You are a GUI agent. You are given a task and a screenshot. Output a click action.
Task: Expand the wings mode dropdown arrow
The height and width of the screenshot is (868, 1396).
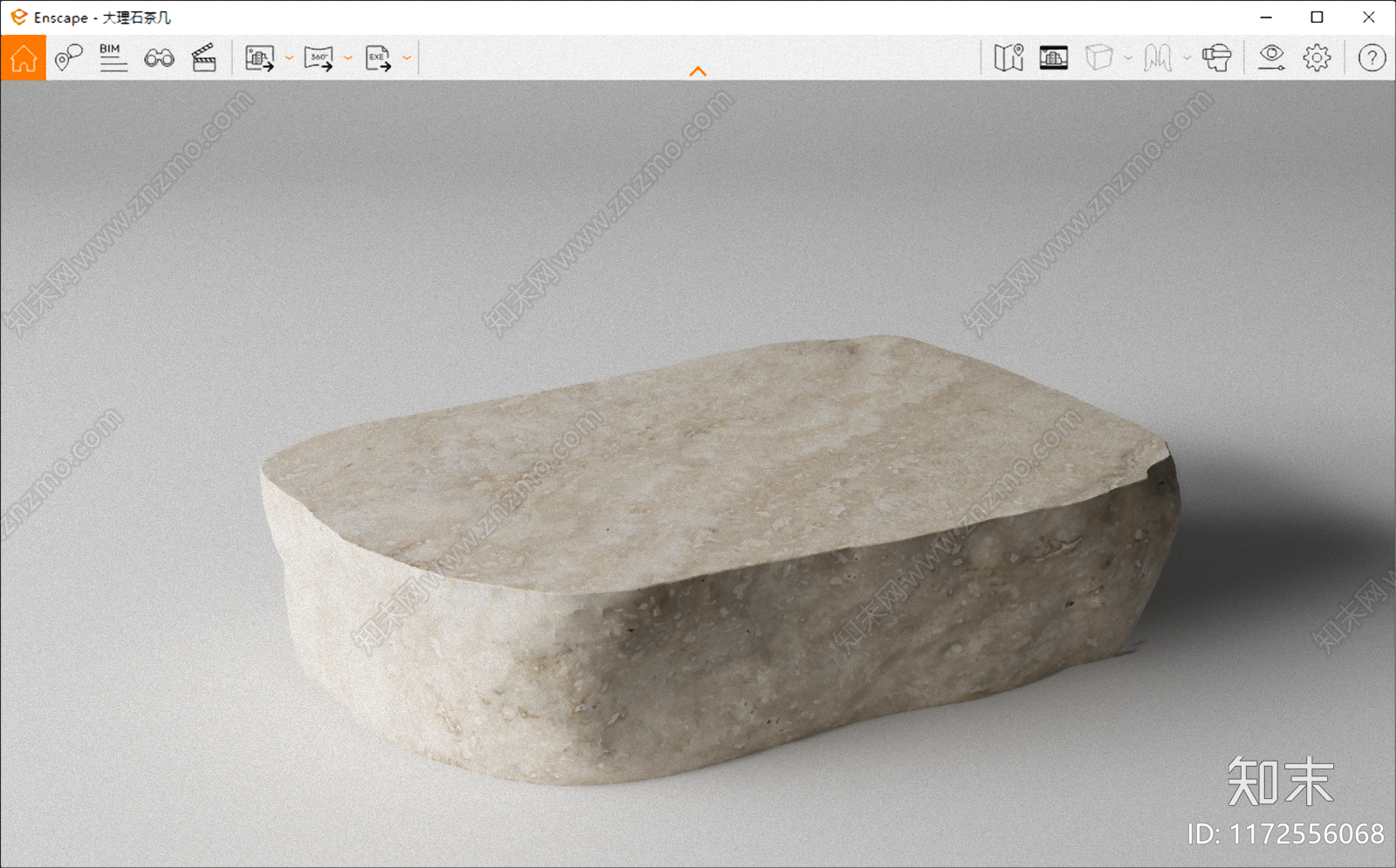click(1187, 58)
